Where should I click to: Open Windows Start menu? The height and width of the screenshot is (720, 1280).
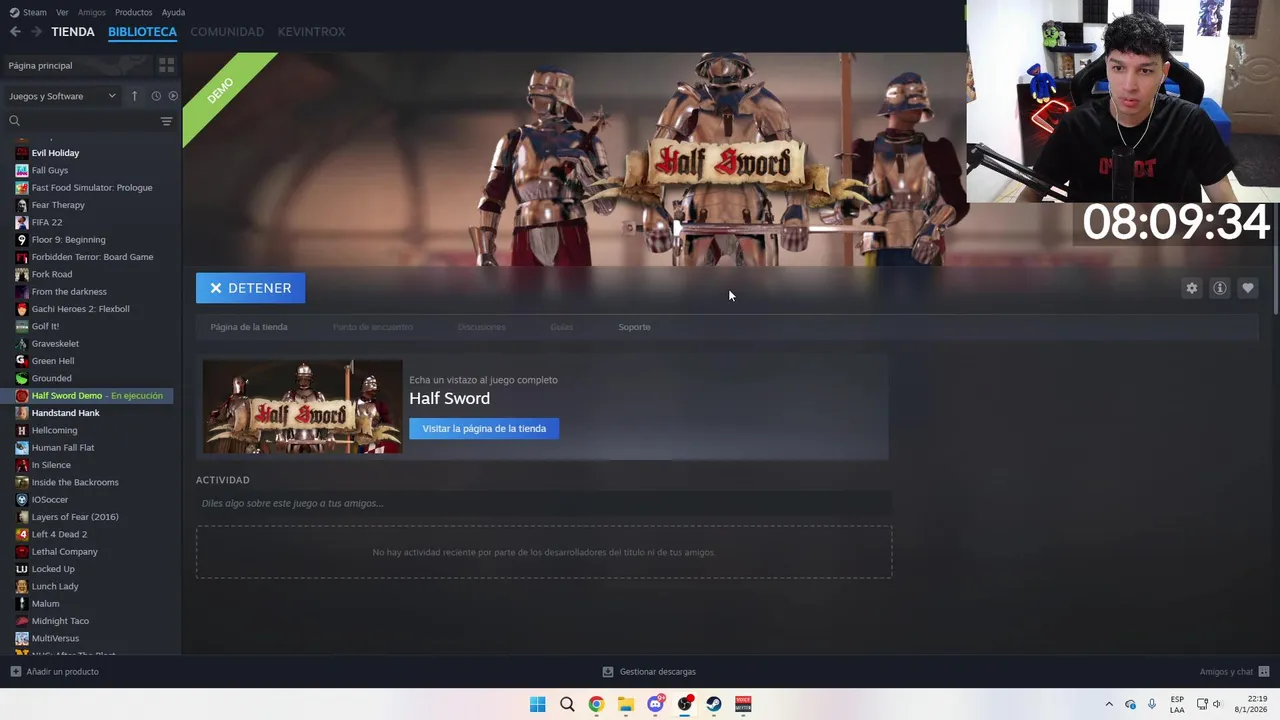pos(537,704)
